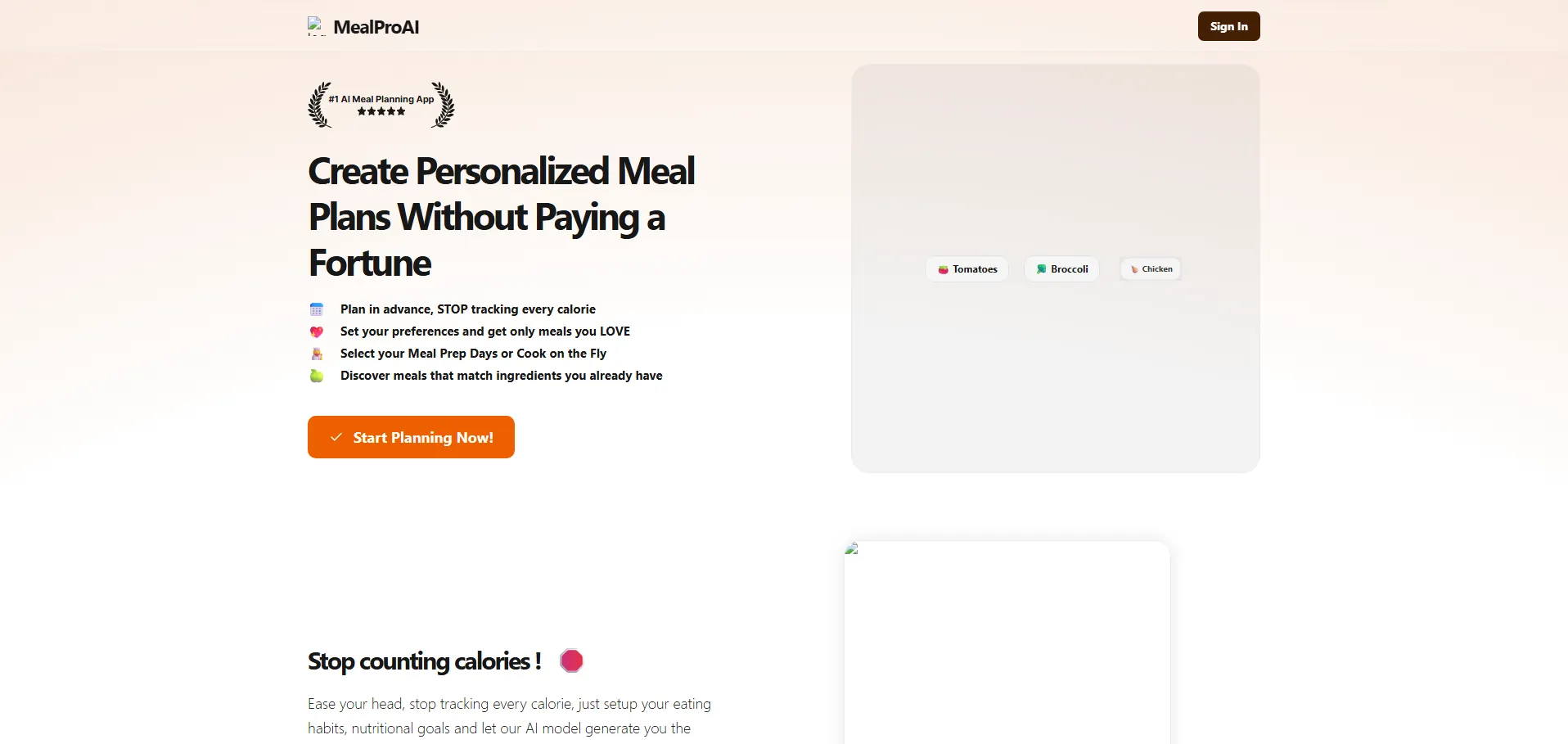This screenshot has height=744, width=1568.
Task: Click the #1 AI Meal Planning App badge
Action: coord(381,99)
